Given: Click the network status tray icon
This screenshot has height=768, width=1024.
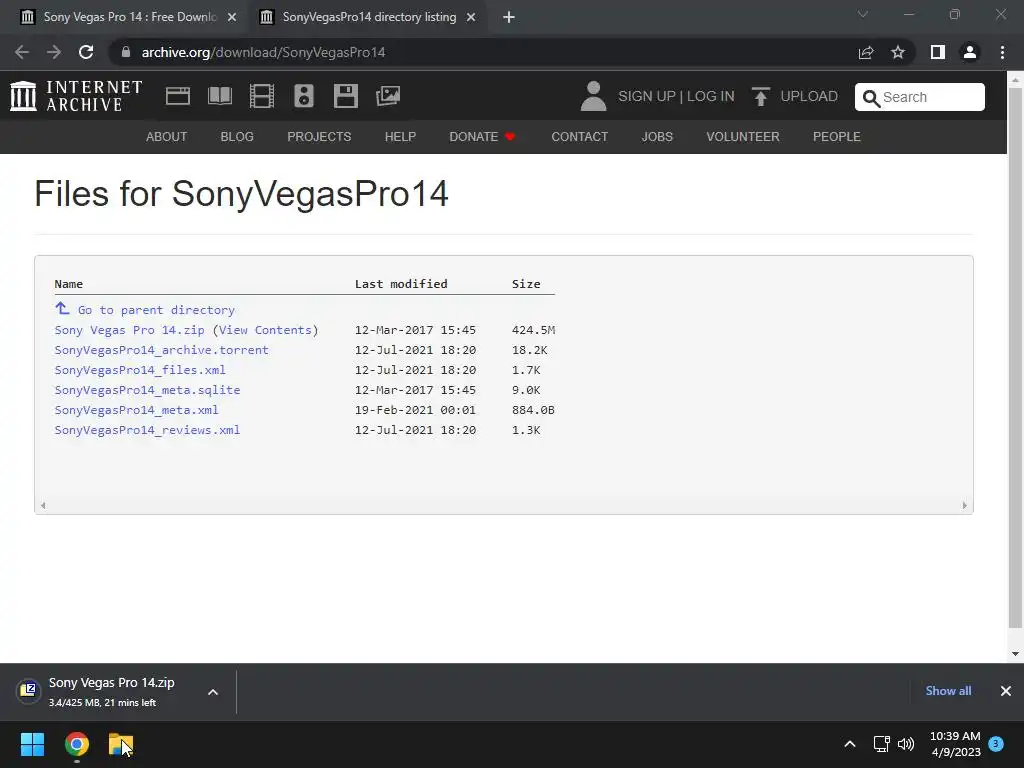Looking at the screenshot, I should (882, 744).
